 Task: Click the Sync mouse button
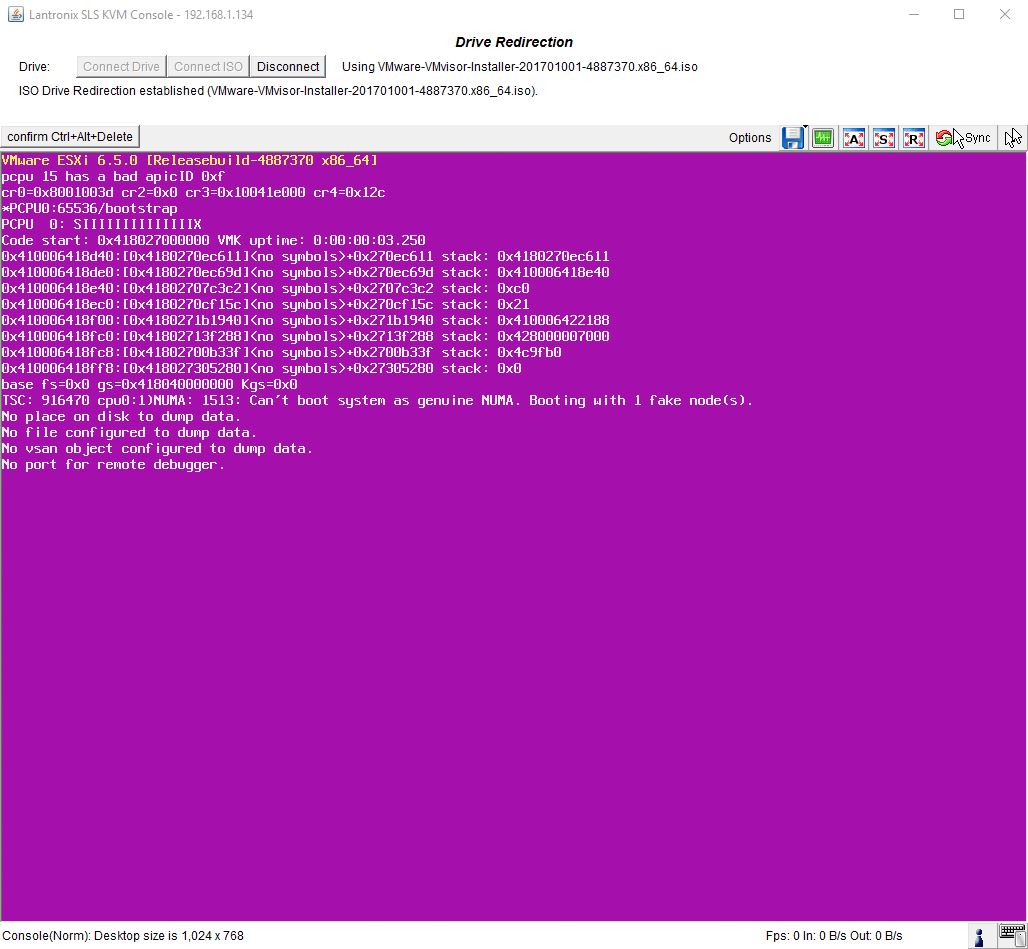[962, 138]
